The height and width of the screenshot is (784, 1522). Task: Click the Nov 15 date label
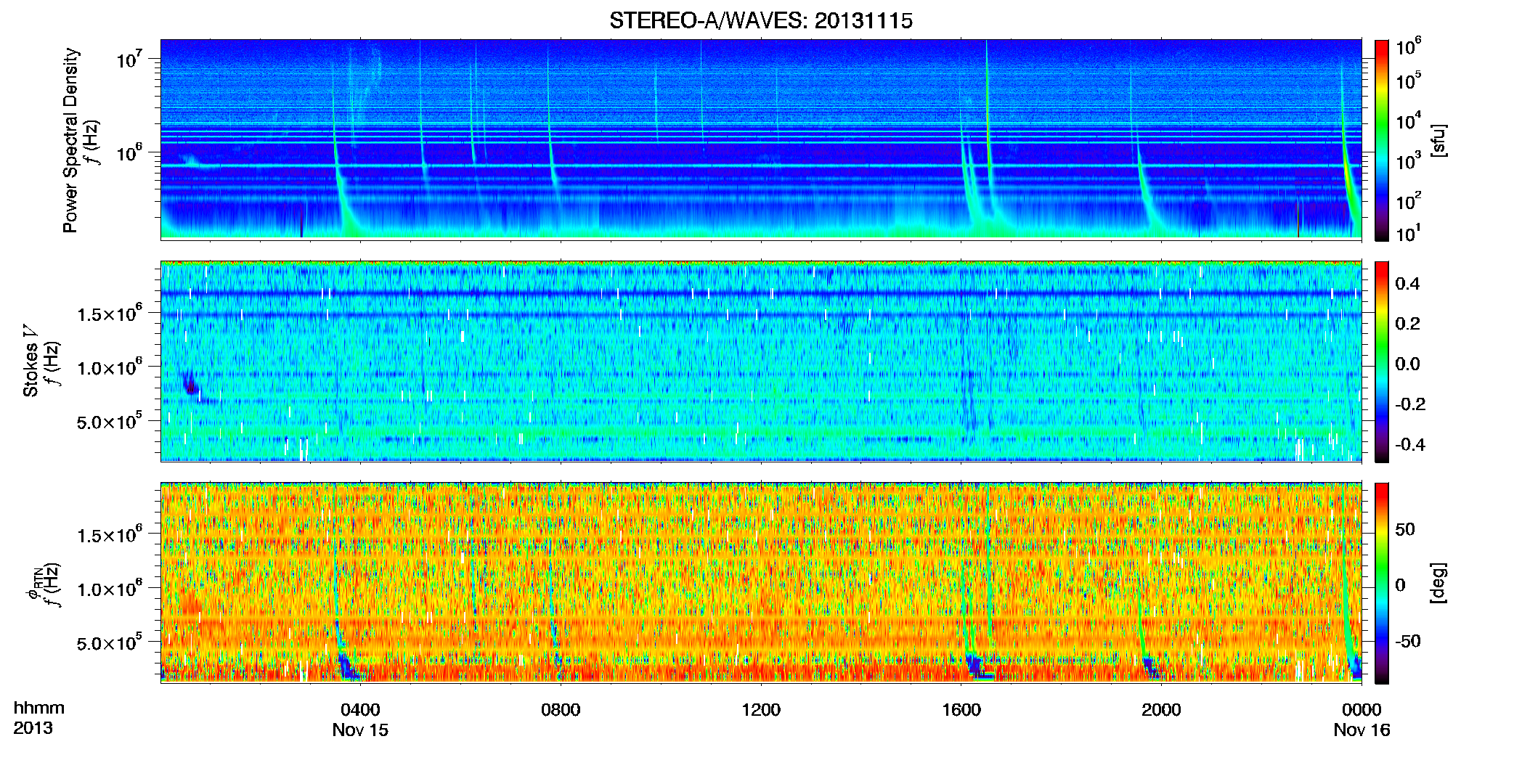pos(360,730)
